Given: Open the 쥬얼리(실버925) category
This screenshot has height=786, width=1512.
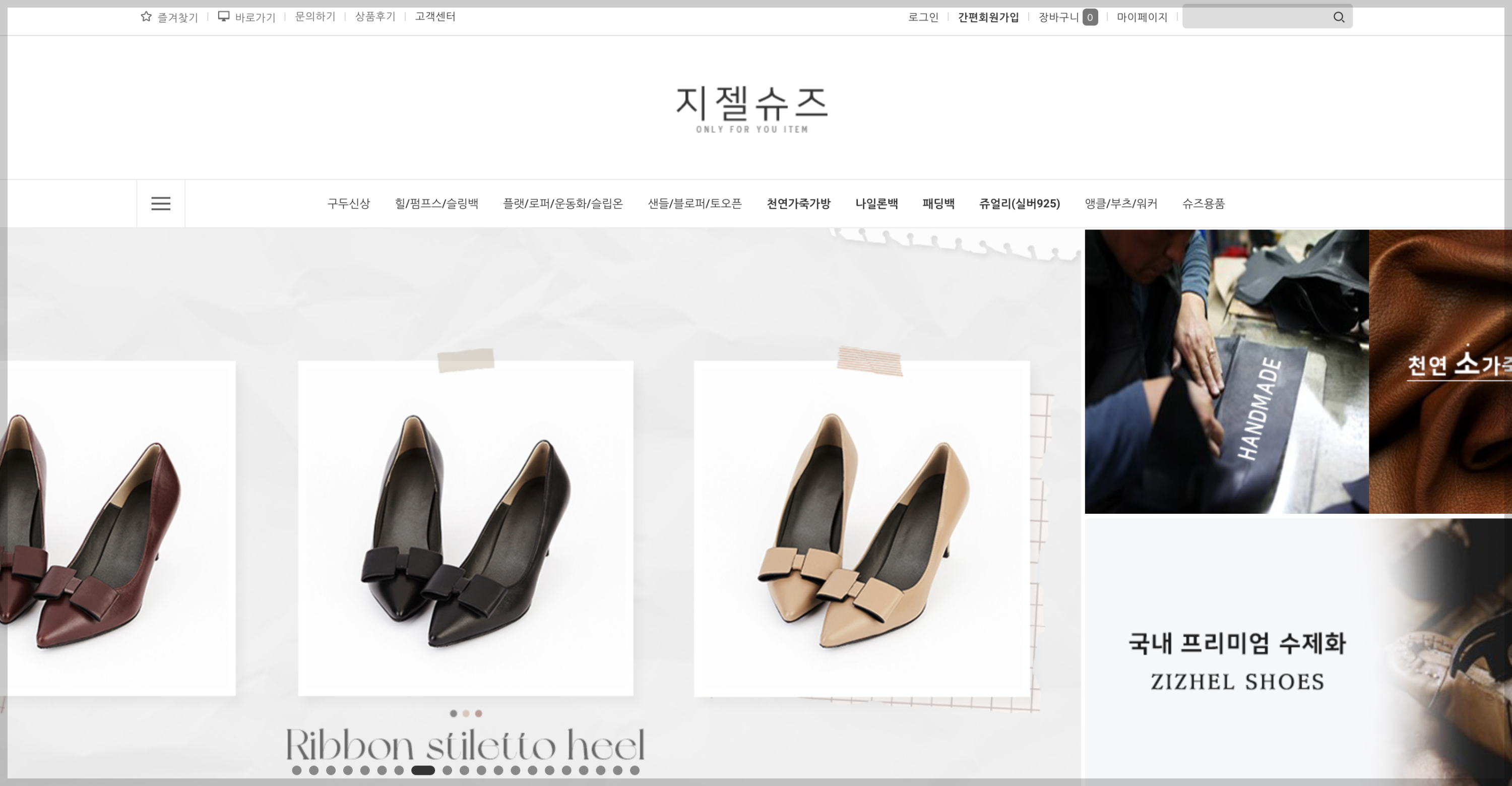Looking at the screenshot, I should [1019, 204].
